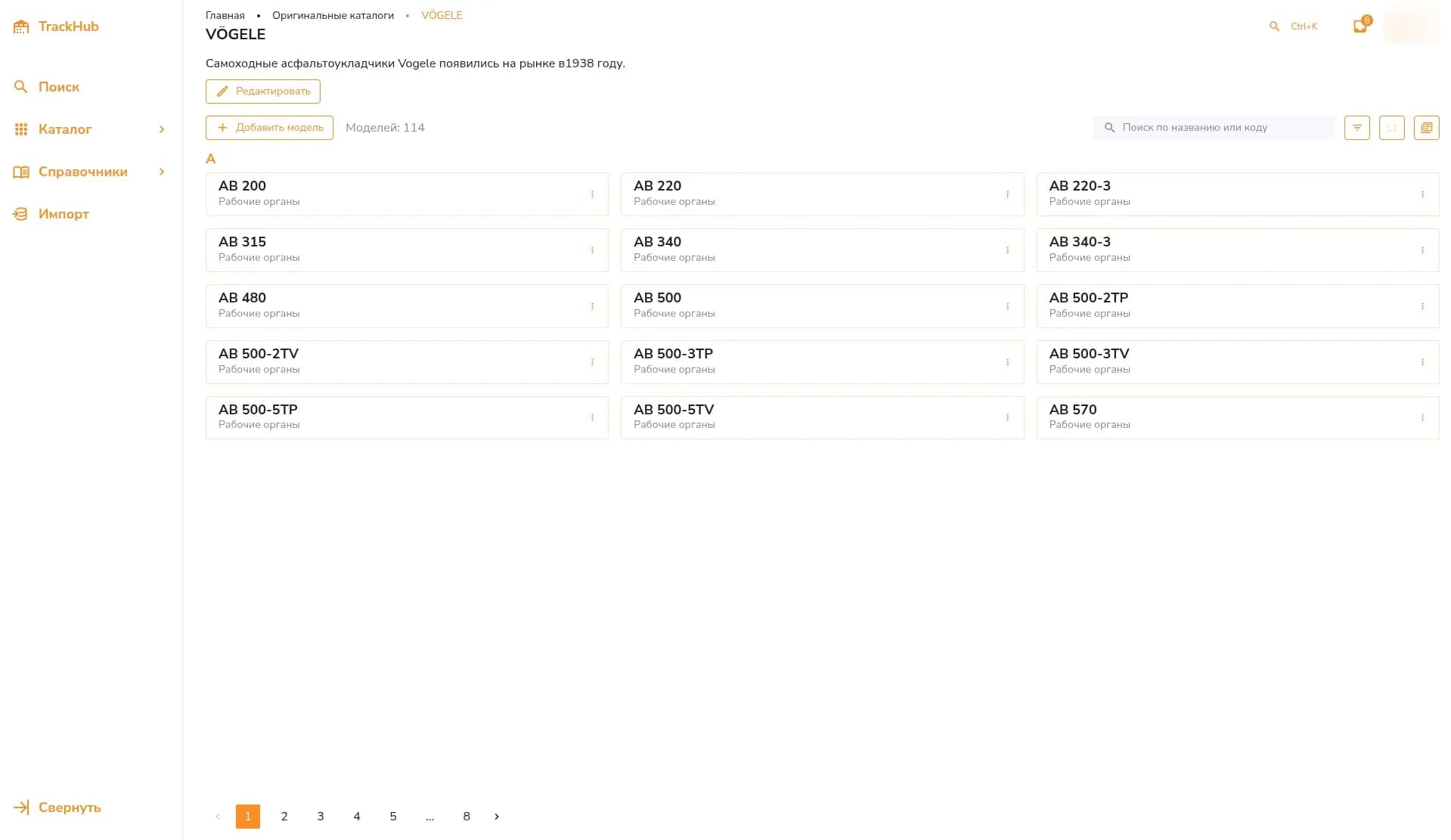Click the next page arrow
This screenshot has width=1451, height=840.
pos(497,817)
